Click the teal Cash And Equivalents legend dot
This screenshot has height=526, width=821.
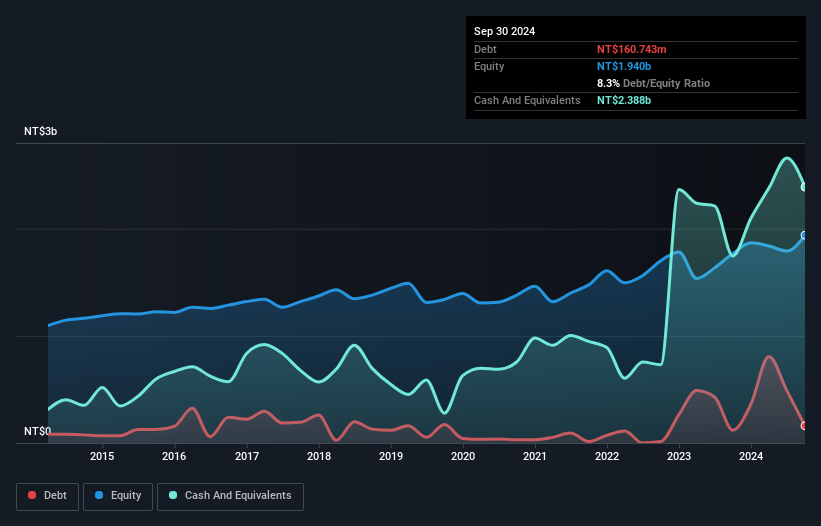[x=174, y=496]
